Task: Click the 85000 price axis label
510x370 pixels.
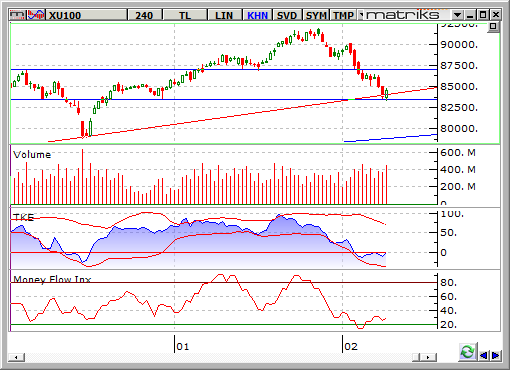Action: [x=459, y=87]
